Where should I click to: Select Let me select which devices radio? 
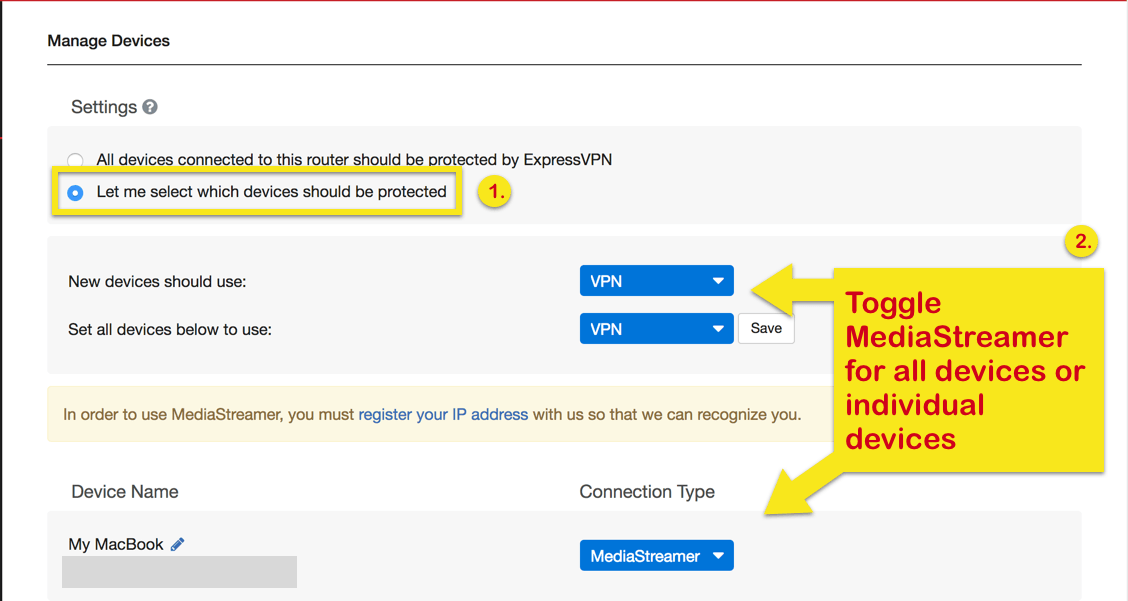pyautogui.click(x=75, y=193)
